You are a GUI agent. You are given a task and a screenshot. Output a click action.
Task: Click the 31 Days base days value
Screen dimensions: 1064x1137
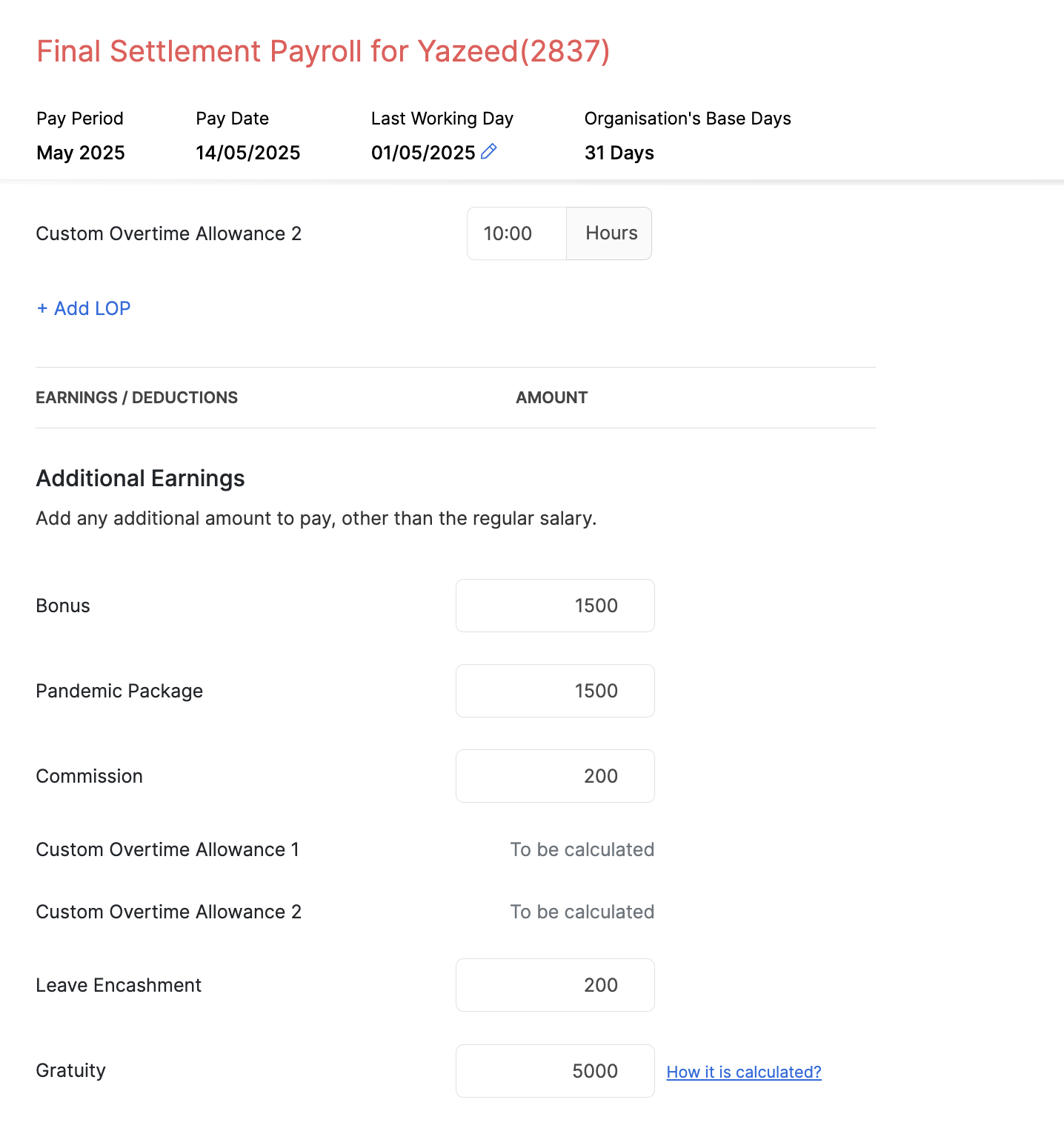[619, 153]
